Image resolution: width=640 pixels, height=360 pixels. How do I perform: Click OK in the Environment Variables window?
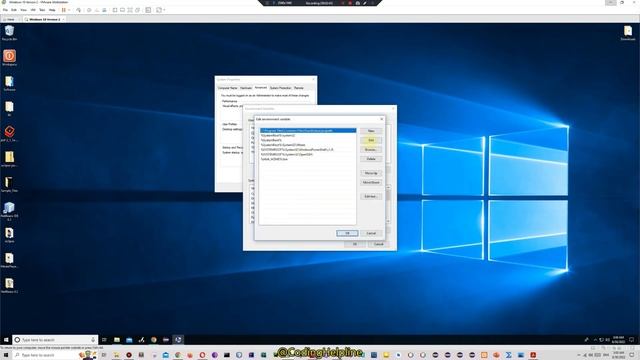(355, 244)
